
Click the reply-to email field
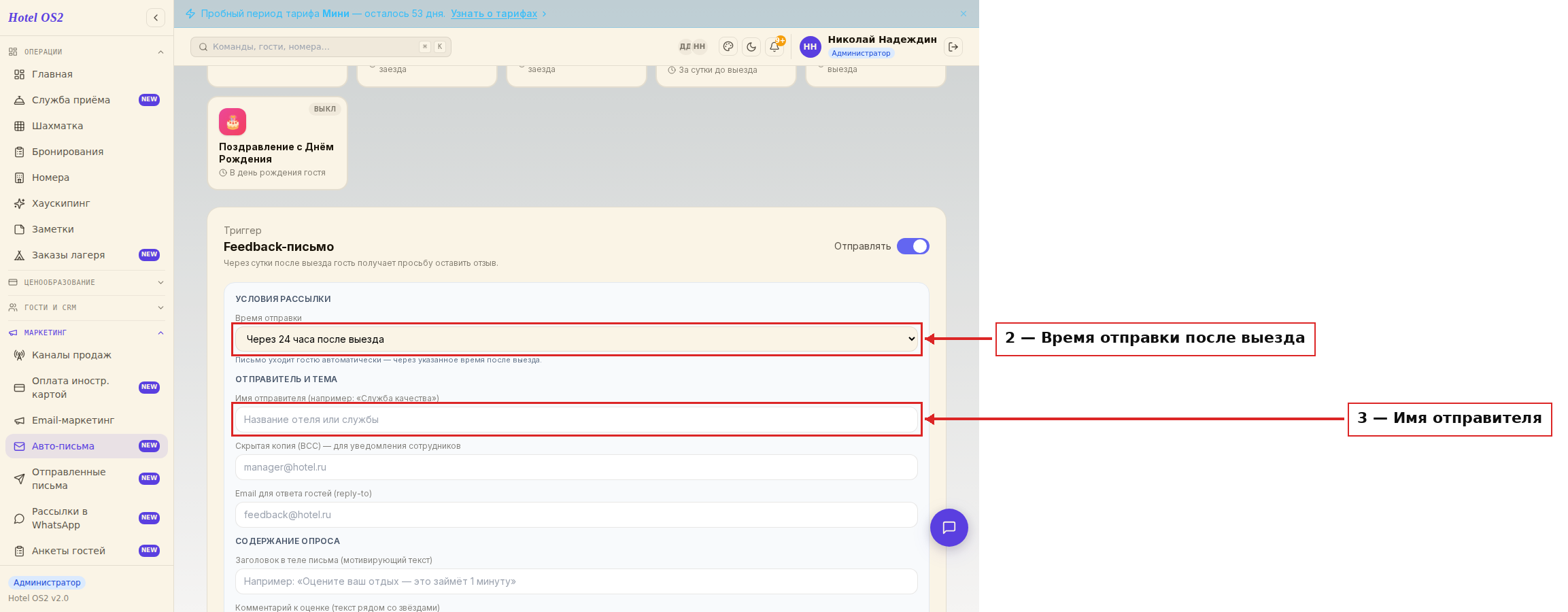pos(577,515)
